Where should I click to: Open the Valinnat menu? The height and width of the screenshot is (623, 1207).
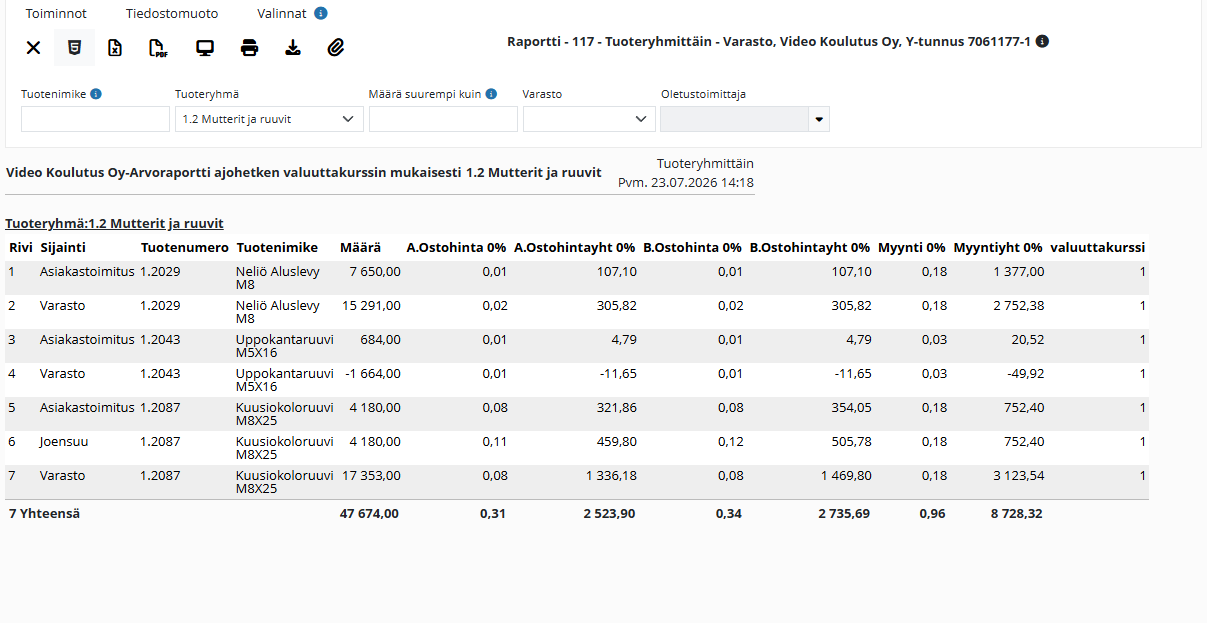point(281,14)
